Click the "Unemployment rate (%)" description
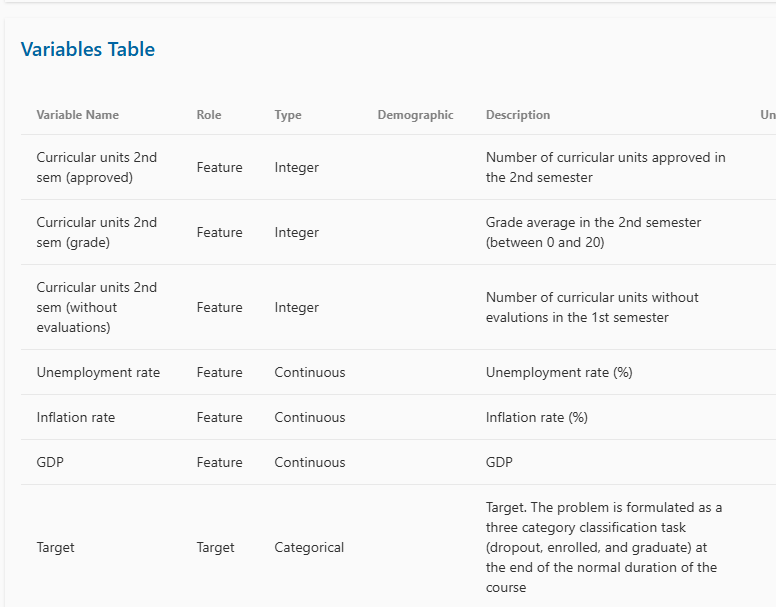Viewport: 776px width, 607px height. (559, 372)
